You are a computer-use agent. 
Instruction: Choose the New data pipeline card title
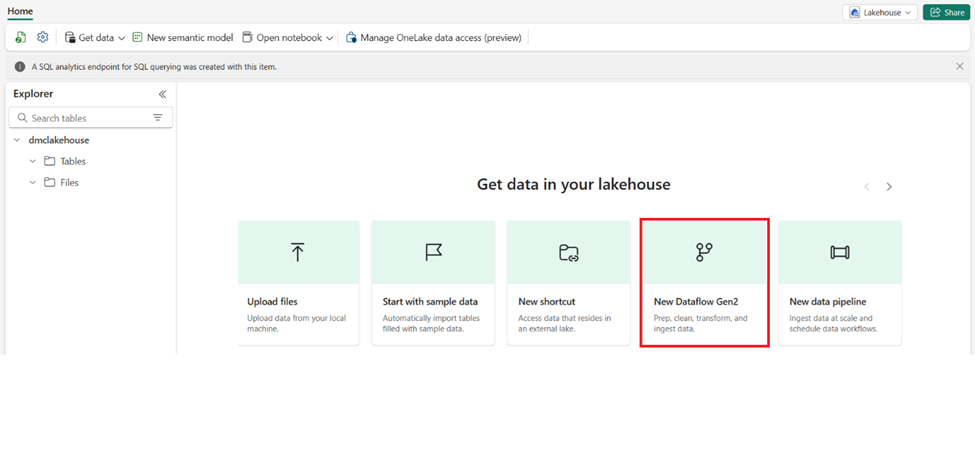point(828,302)
